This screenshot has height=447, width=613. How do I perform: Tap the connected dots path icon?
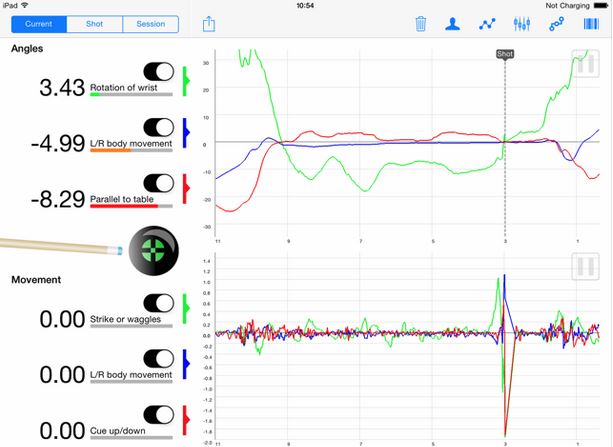(556, 24)
